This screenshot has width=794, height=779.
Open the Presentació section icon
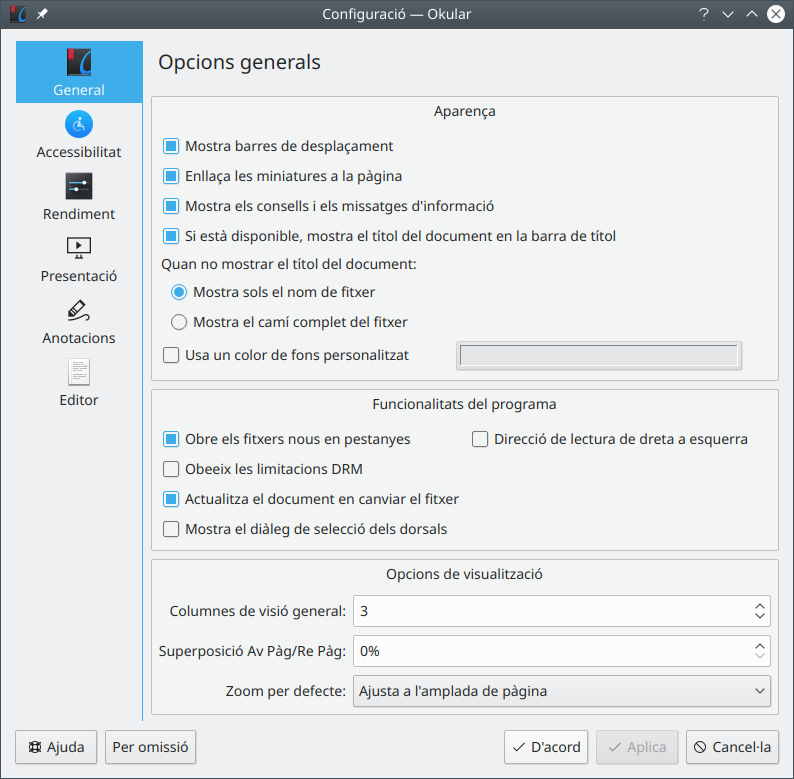pyautogui.click(x=79, y=247)
